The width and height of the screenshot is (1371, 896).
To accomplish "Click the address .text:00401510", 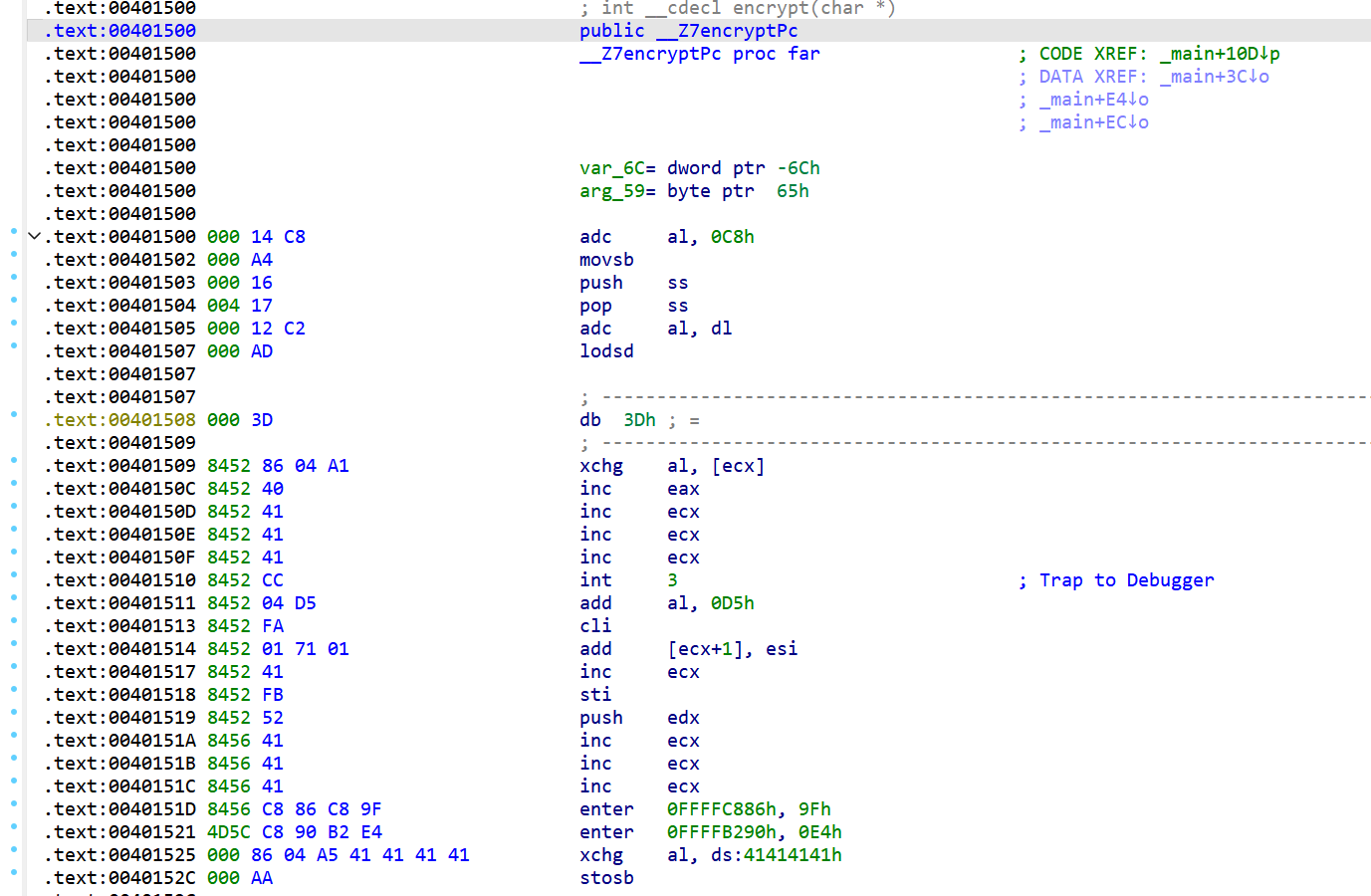I will tap(119, 580).
